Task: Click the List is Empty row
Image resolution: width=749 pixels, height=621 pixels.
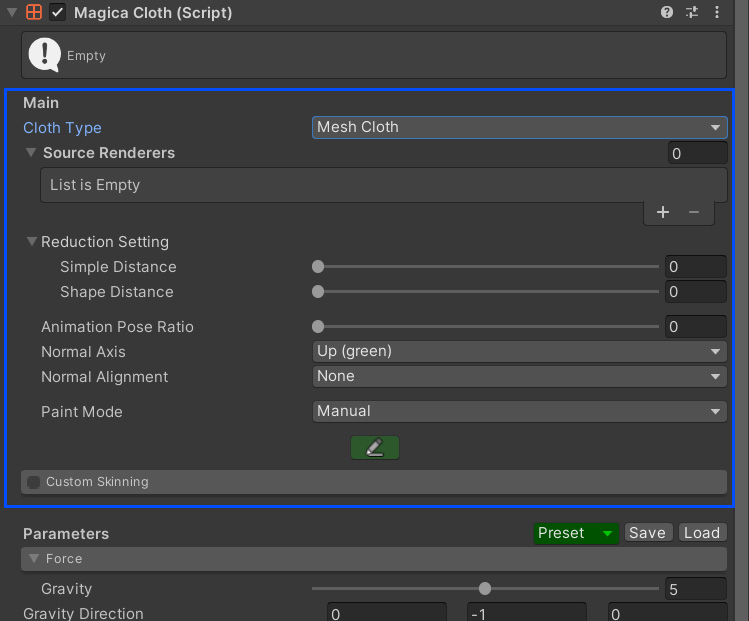Action: pyautogui.click(x=384, y=185)
